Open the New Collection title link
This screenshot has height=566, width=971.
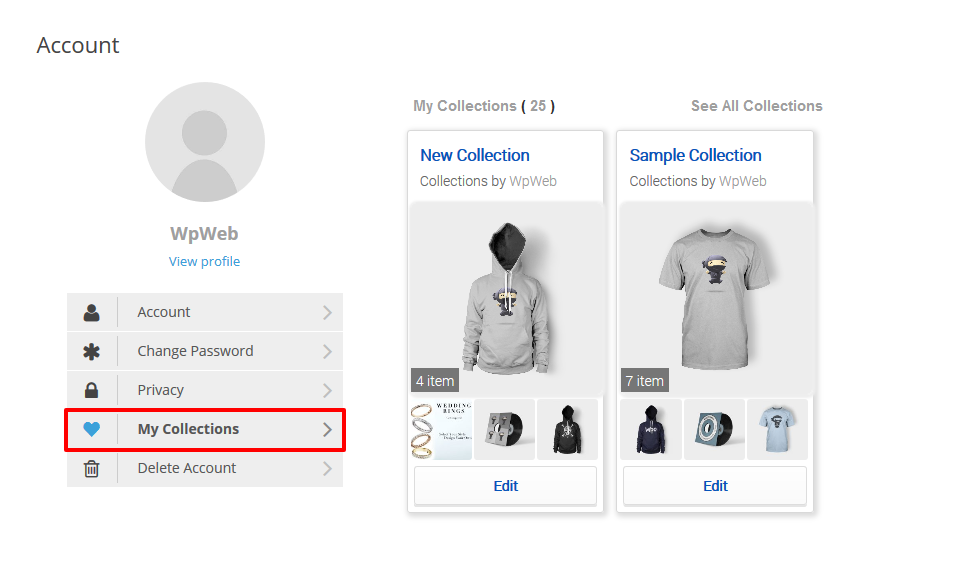tap(475, 155)
